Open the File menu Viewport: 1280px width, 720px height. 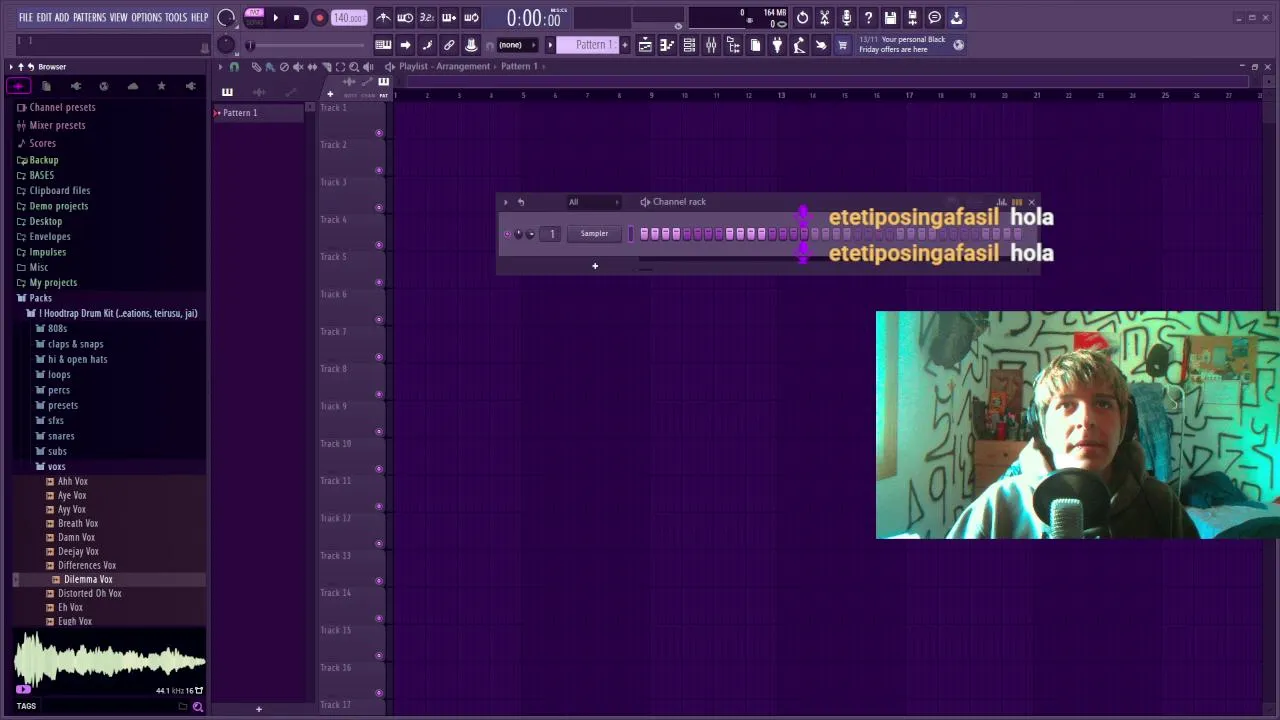(25, 18)
